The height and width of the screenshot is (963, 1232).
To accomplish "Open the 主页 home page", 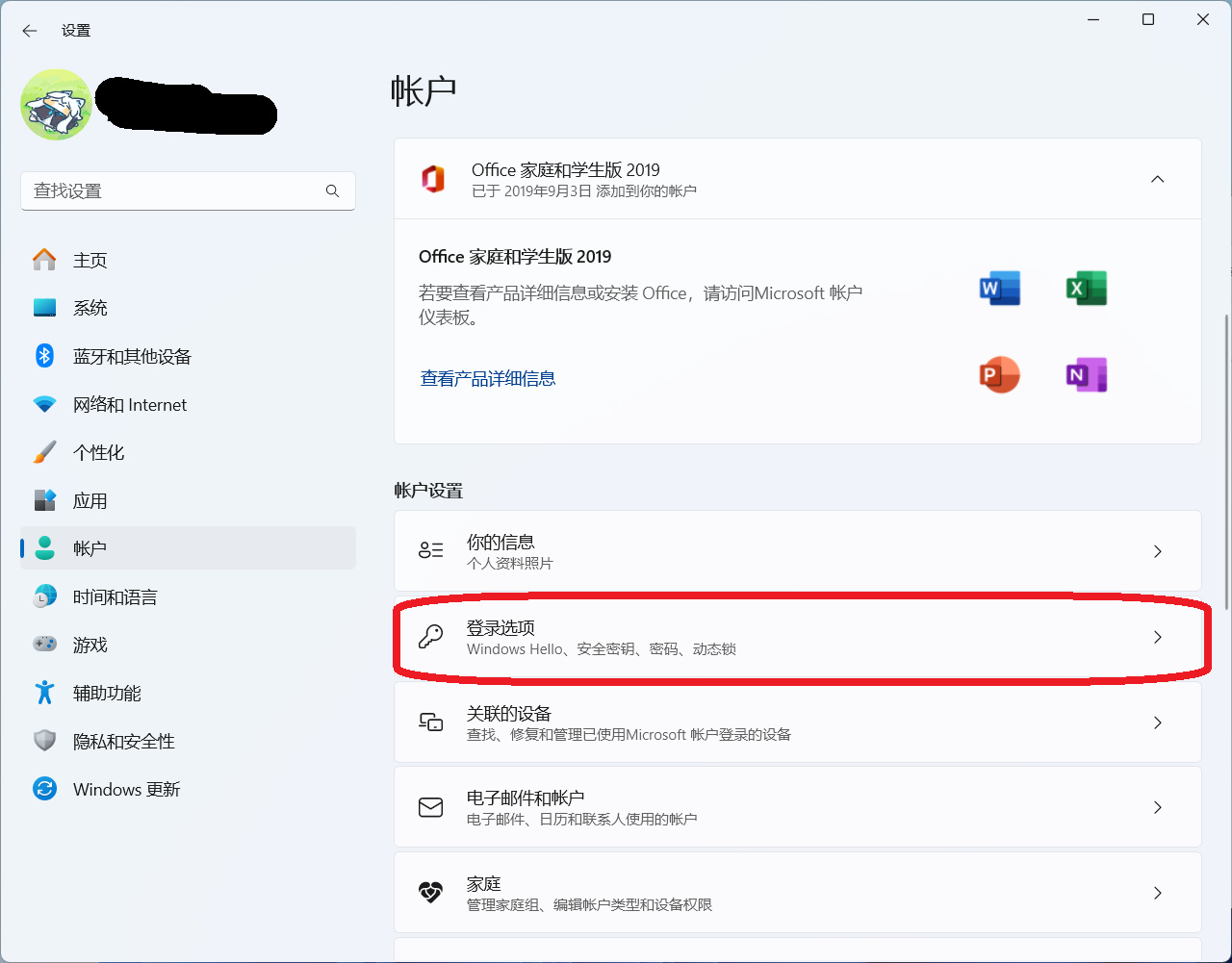I will coord(188,260).
